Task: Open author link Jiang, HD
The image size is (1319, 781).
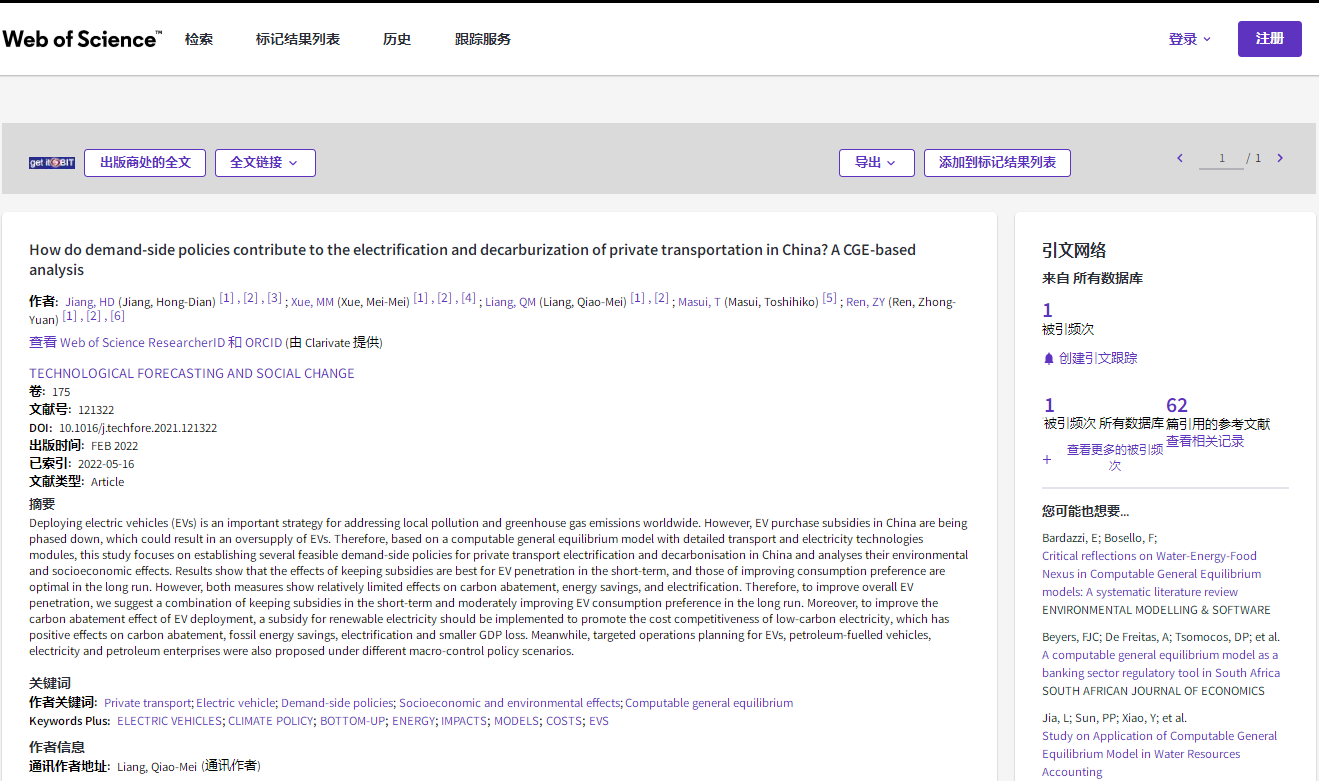Action: (90, 302)
